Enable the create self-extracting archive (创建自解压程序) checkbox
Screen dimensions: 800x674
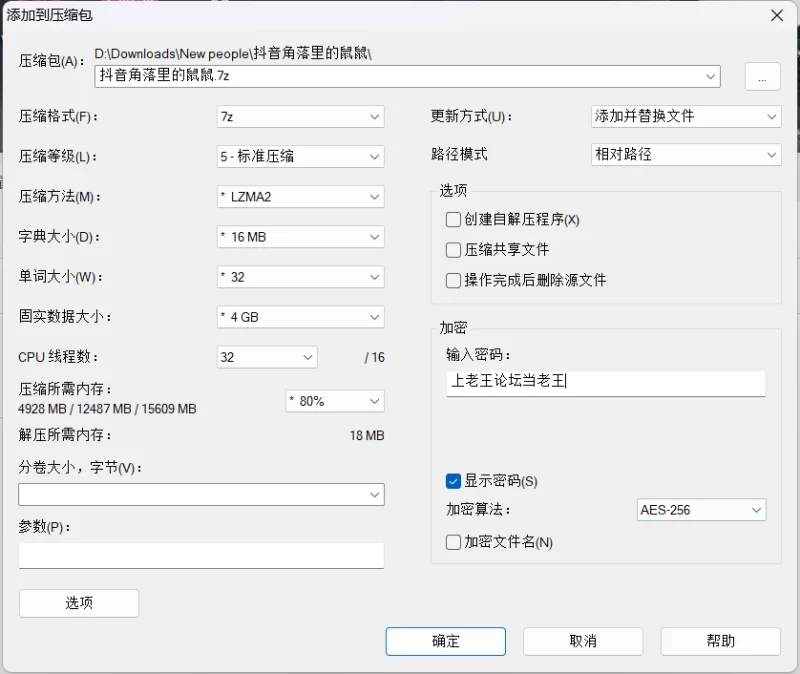(454, 219)
